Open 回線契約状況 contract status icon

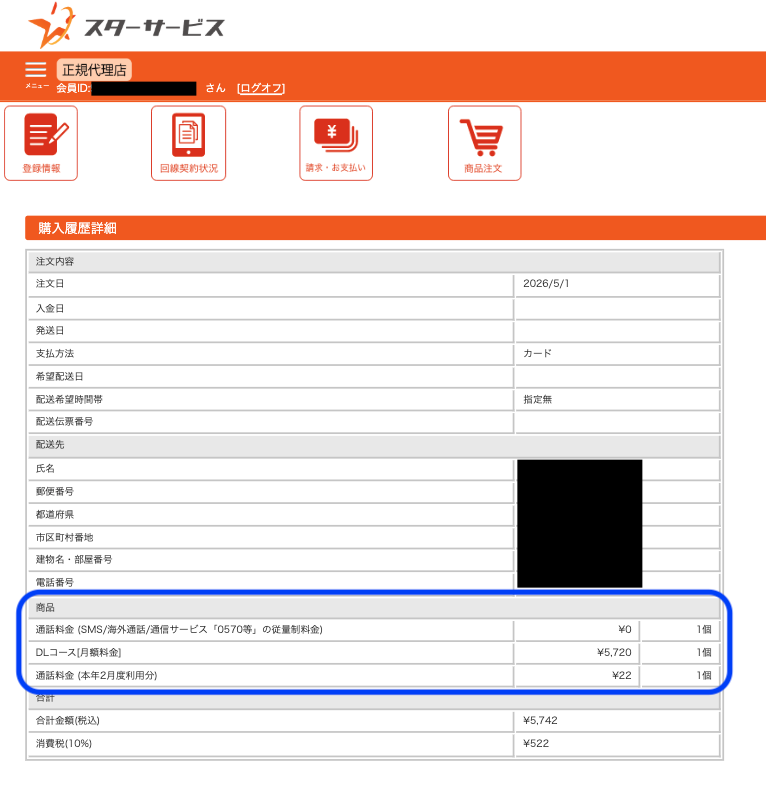pyautogui.click(x=189, y=143)
